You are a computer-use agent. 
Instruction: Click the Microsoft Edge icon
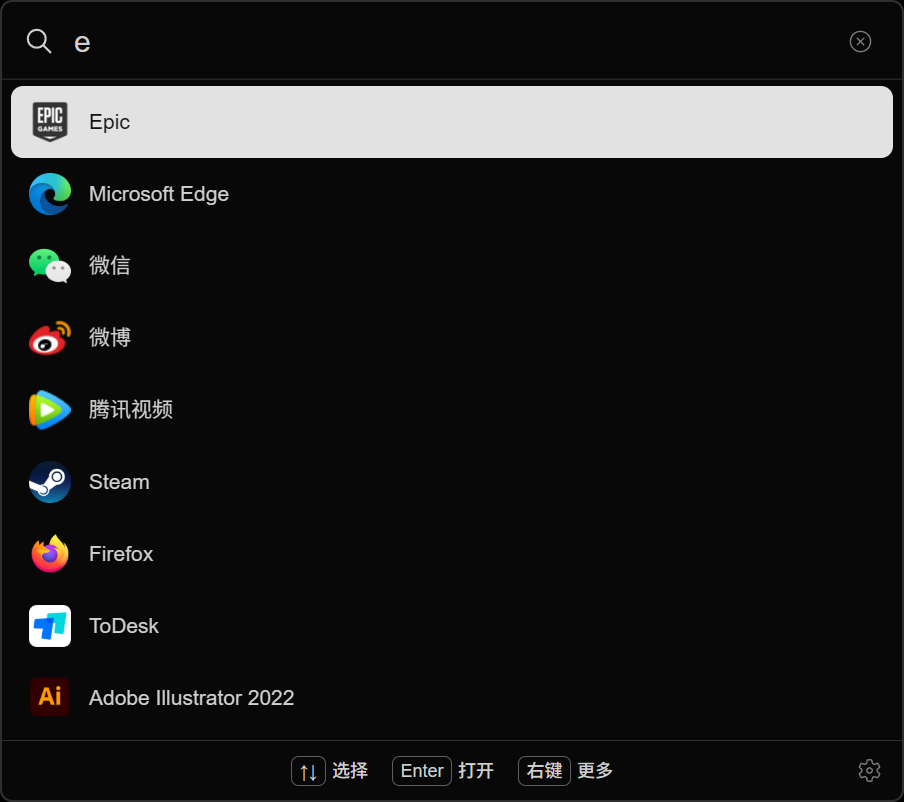50,194
